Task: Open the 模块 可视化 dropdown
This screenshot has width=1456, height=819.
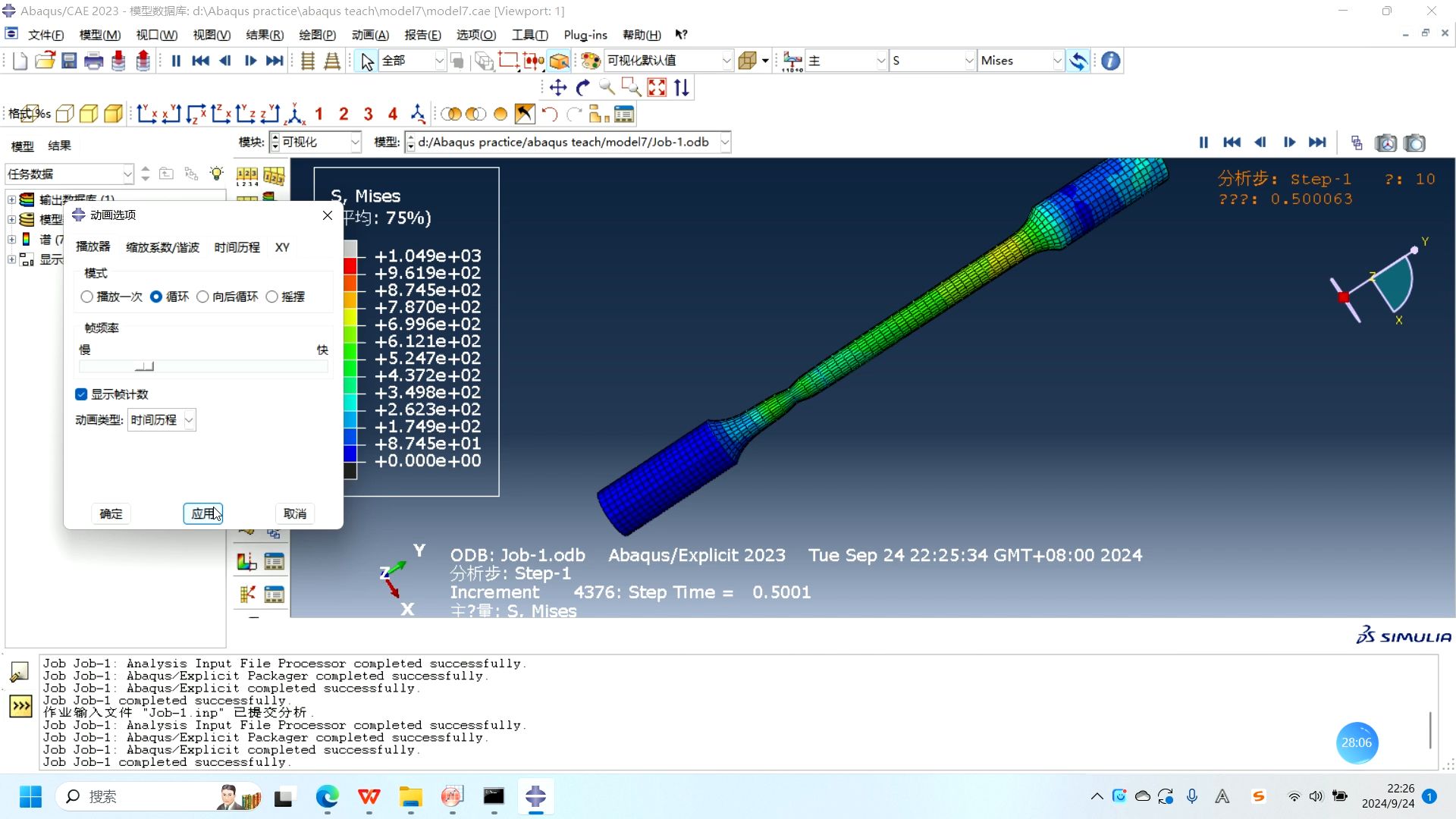Action: [x=315, y=143]
